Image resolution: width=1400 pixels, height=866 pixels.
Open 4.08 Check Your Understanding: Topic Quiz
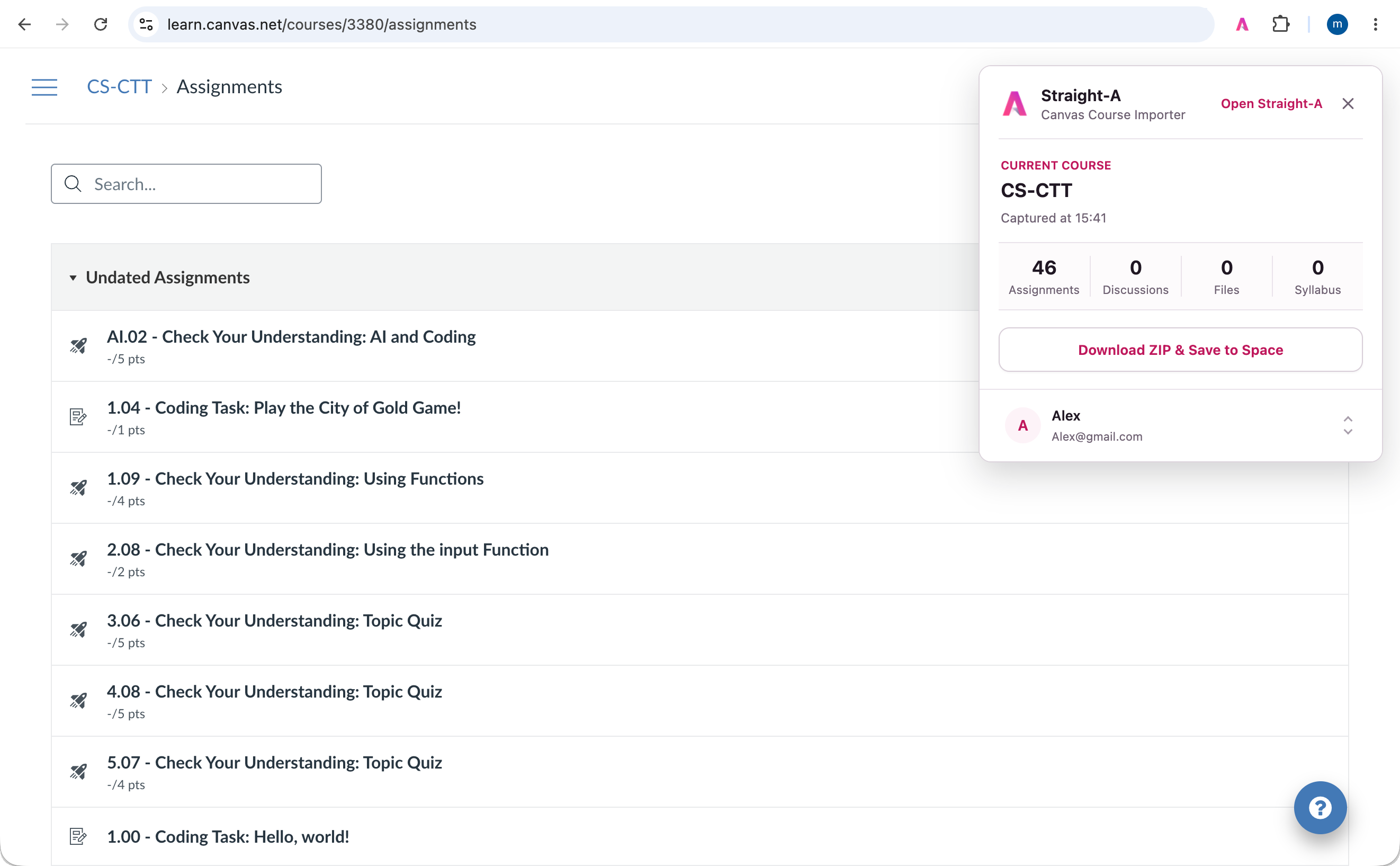point(274,692)
